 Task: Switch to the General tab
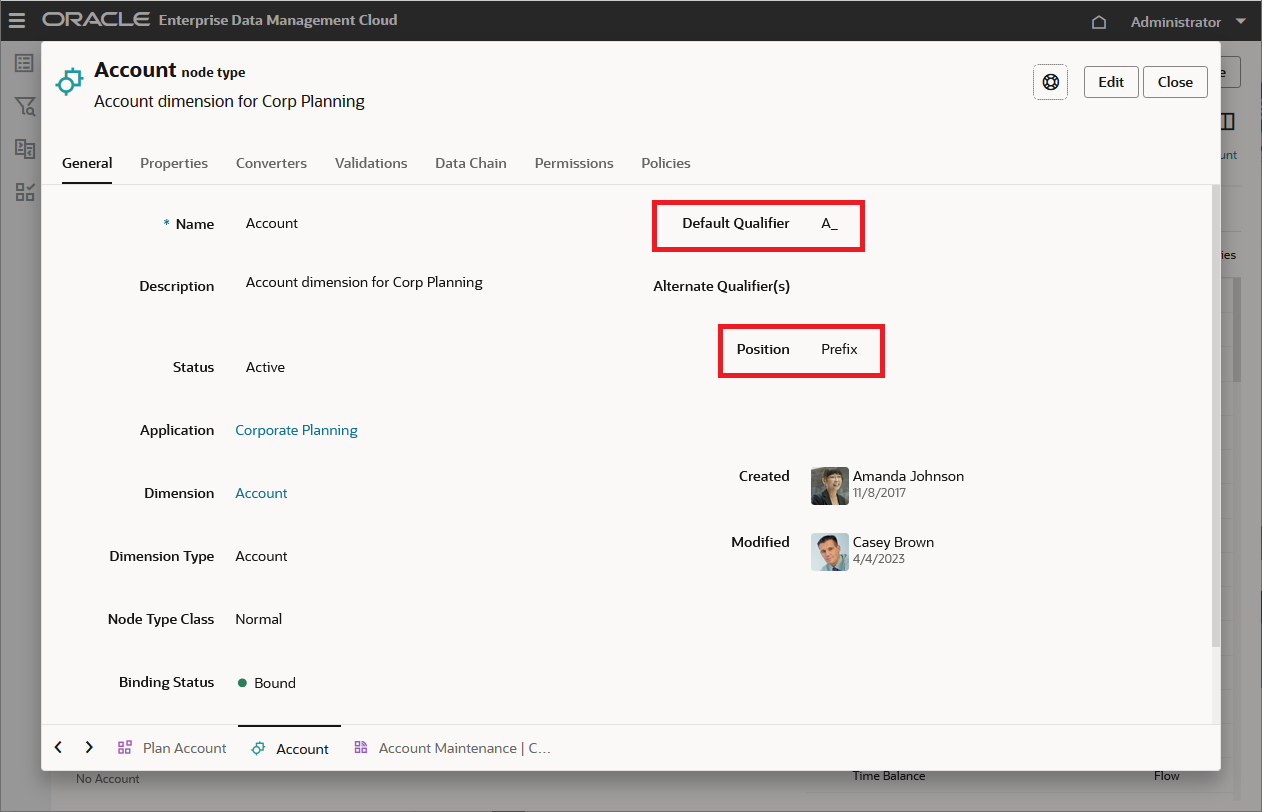coord(87,163)
